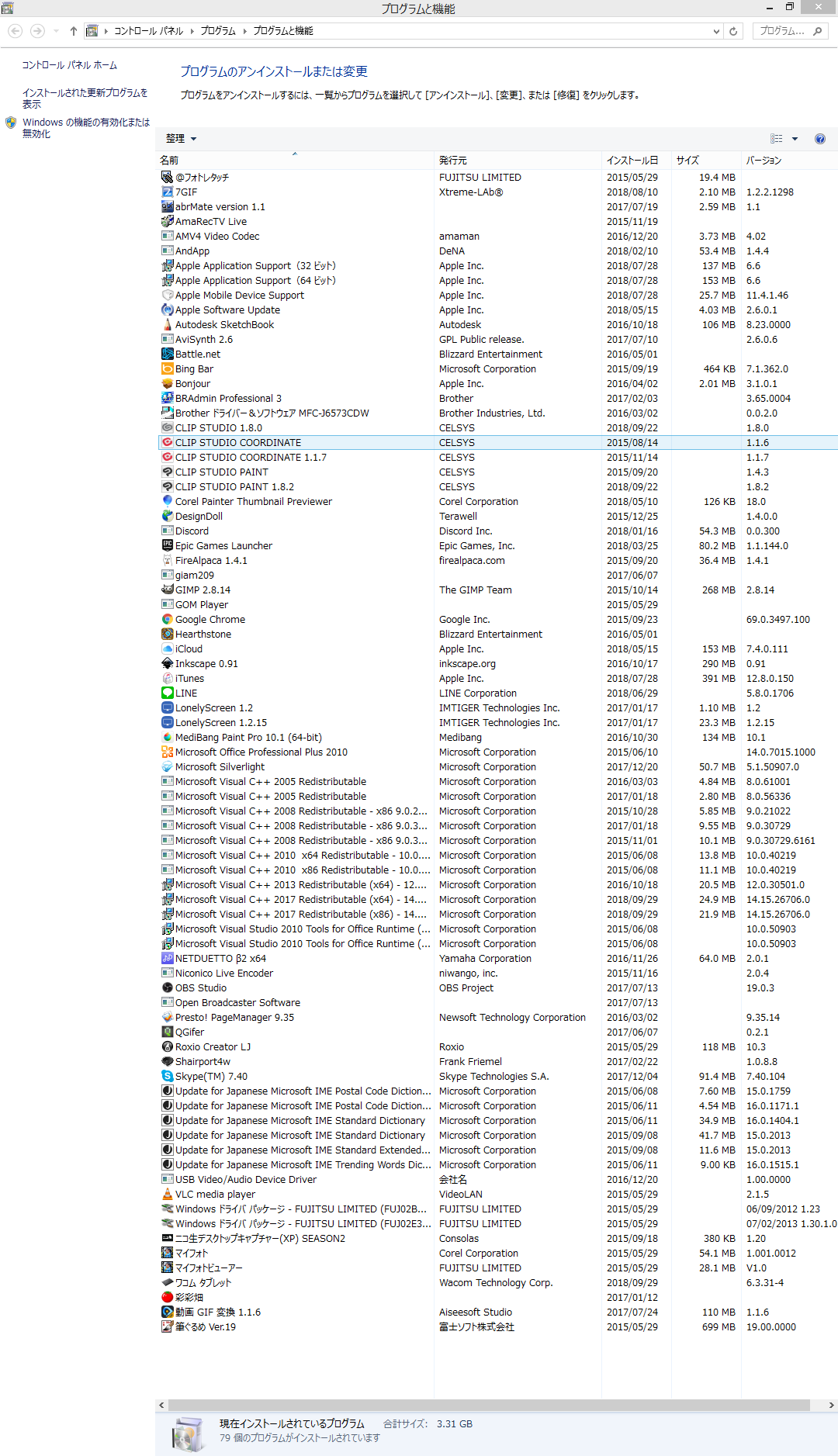Open the 整理 organize dropdown
The height and width of the screenshot is (1456, 838).
click(x=181, y=139)
